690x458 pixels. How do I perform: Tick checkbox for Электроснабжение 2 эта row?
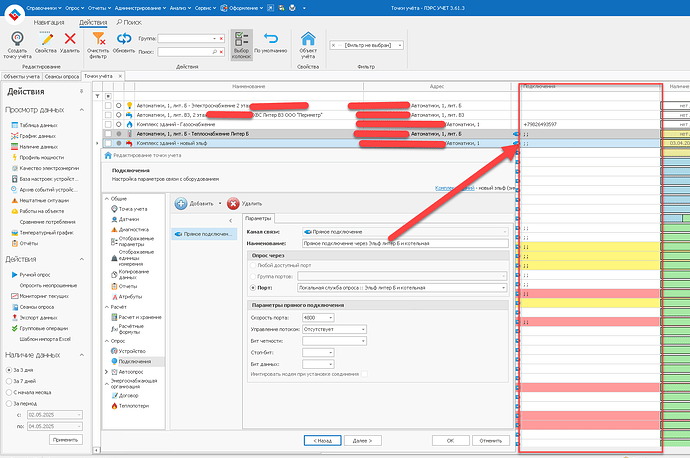click(108, 106)
